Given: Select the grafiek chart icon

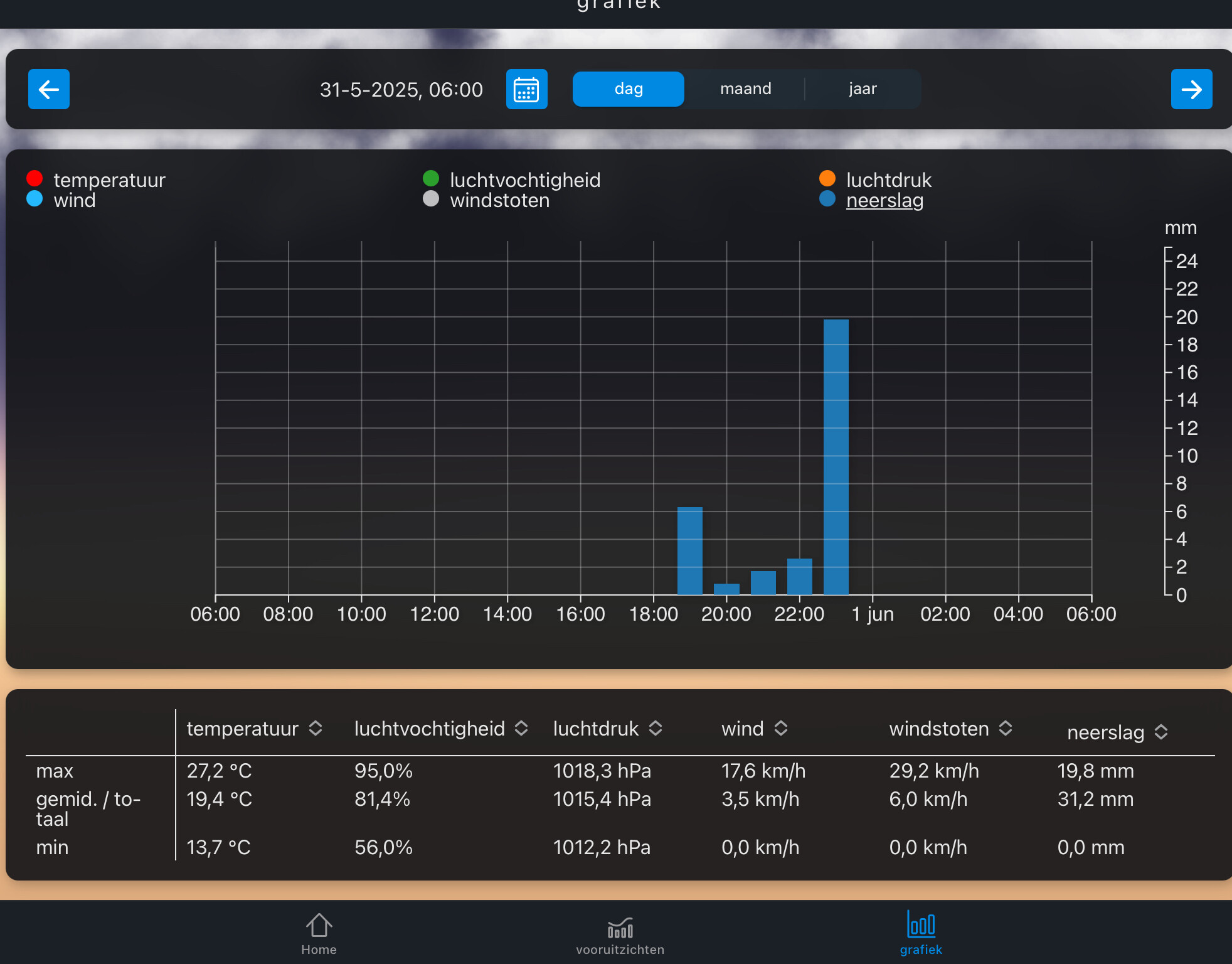Looking at the screenshot, I should [920, 925].
